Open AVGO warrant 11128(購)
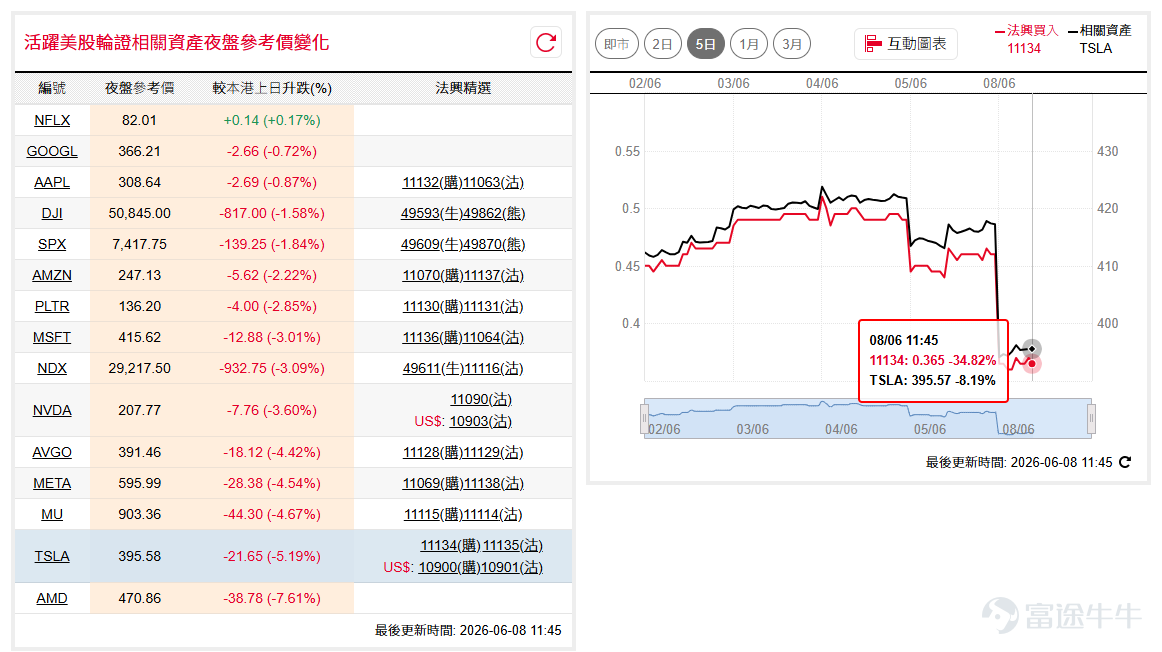The height and width of the screenshot is (652, 1162). click(432, 453)
